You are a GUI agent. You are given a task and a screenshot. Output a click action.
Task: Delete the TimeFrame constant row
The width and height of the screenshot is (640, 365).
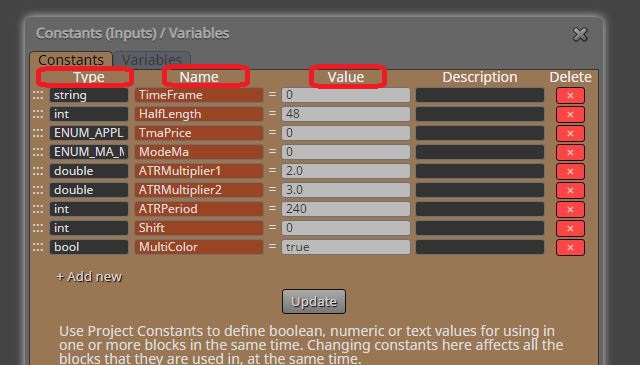(x=570, y=96)
